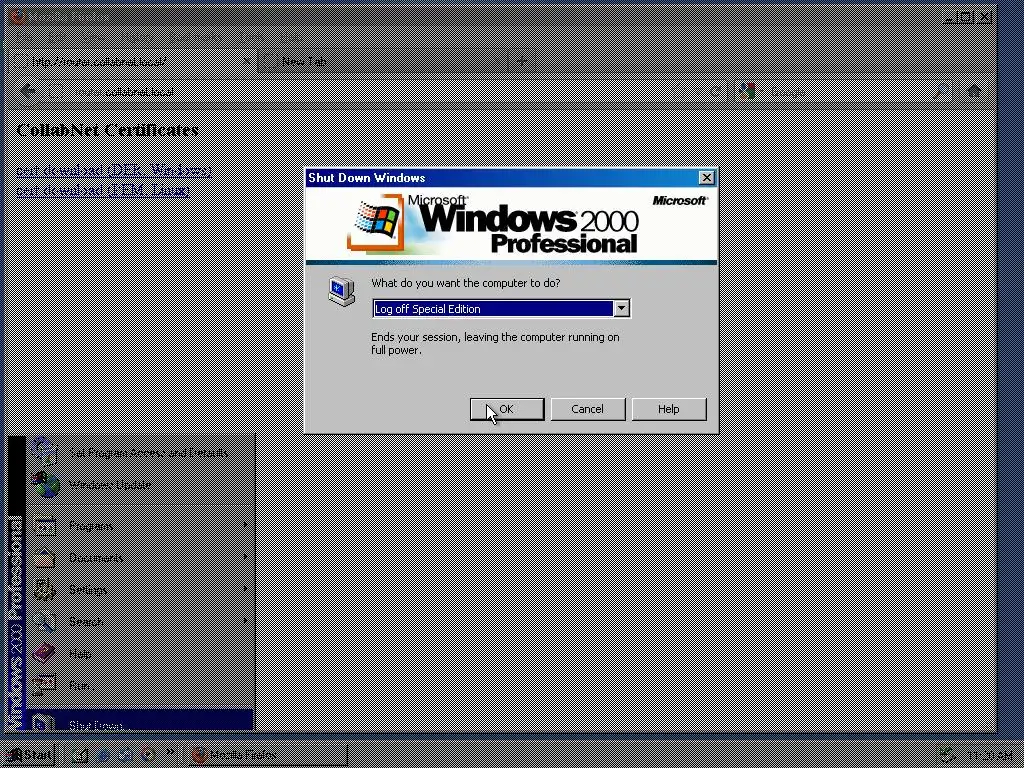Screen dimensions: 1024x768
Task: Click the Mozilla Firefox taskbar button
Action: click(268, 755)
